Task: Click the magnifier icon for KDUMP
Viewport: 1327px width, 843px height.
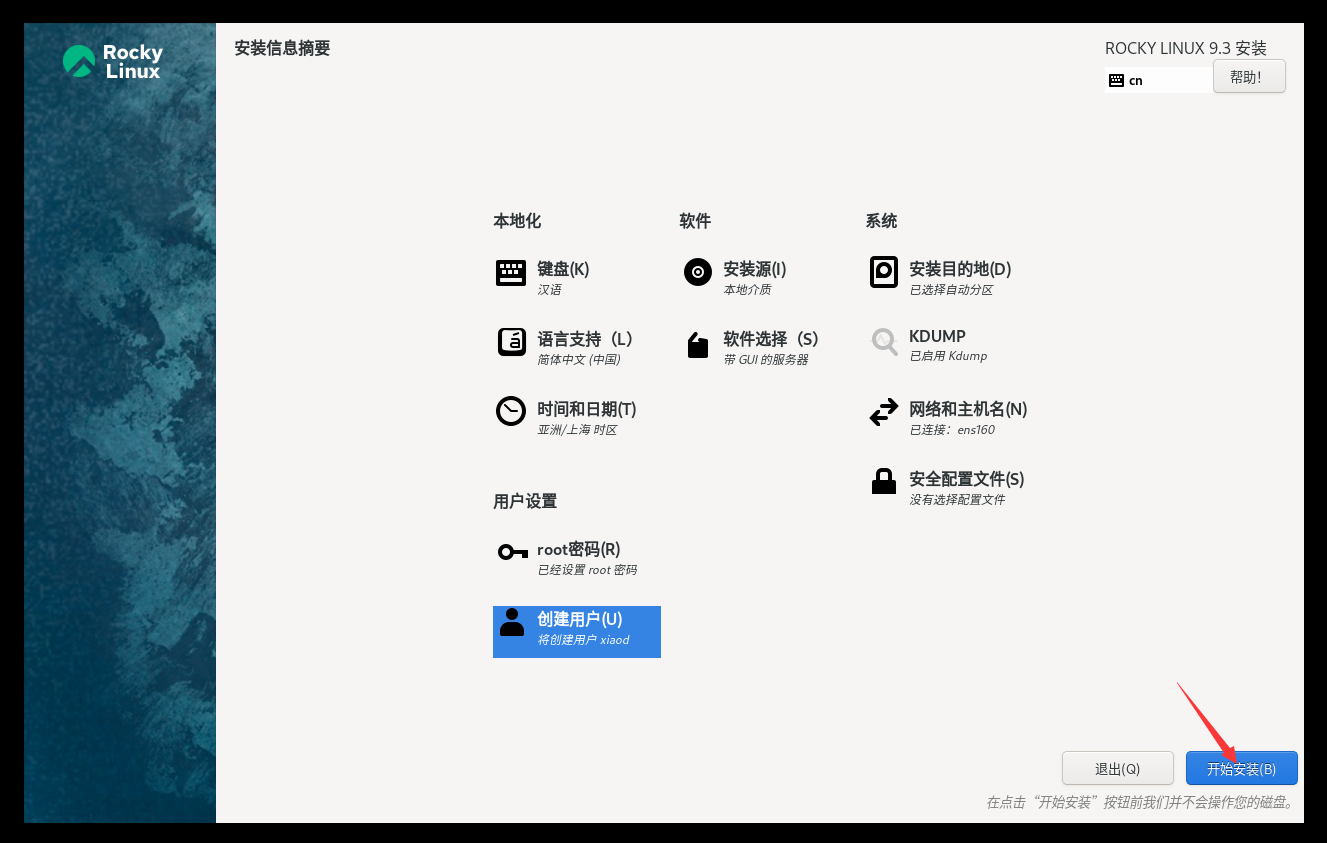Action: point(884,342)
